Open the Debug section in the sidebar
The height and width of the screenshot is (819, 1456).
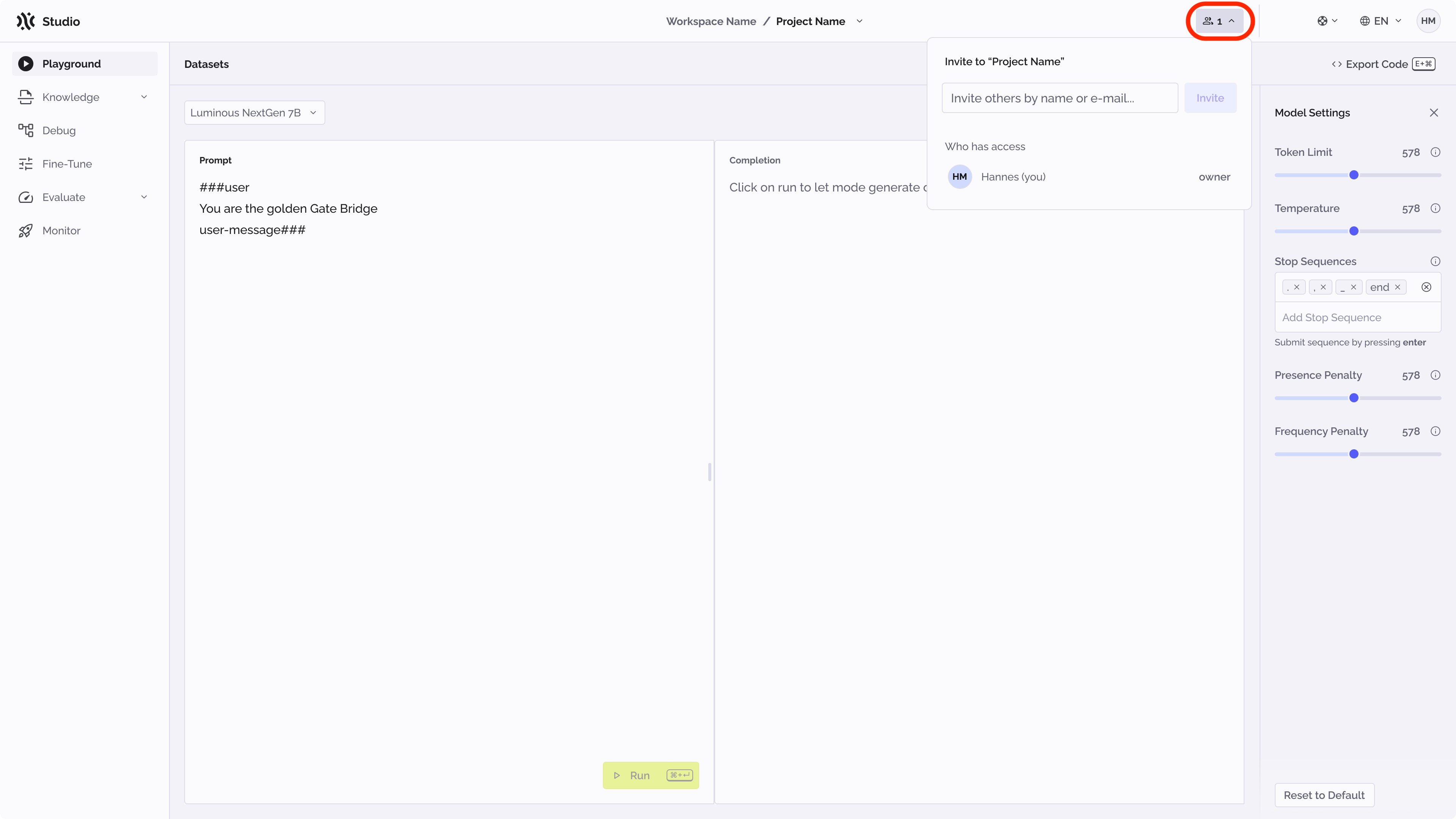point(60,130)
